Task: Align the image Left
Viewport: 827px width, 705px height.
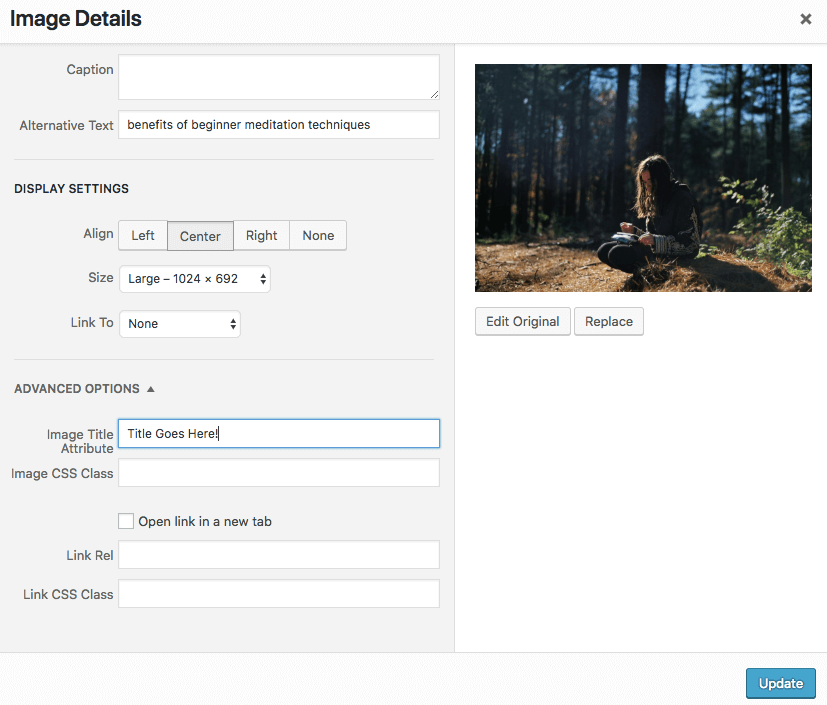Action: pyautogui.click(x=143, y=236)
